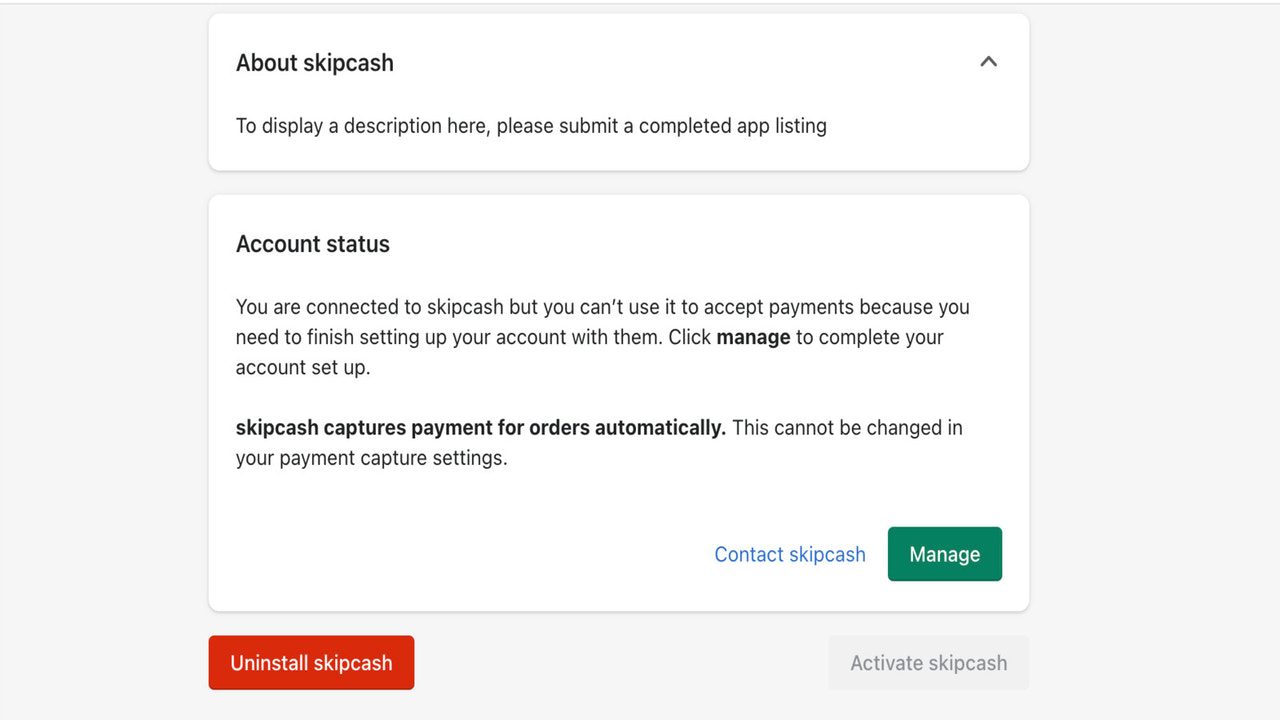Open the Contact skipcash link
The height and width of the screenshot is (720, 1280).
[790, 554]
